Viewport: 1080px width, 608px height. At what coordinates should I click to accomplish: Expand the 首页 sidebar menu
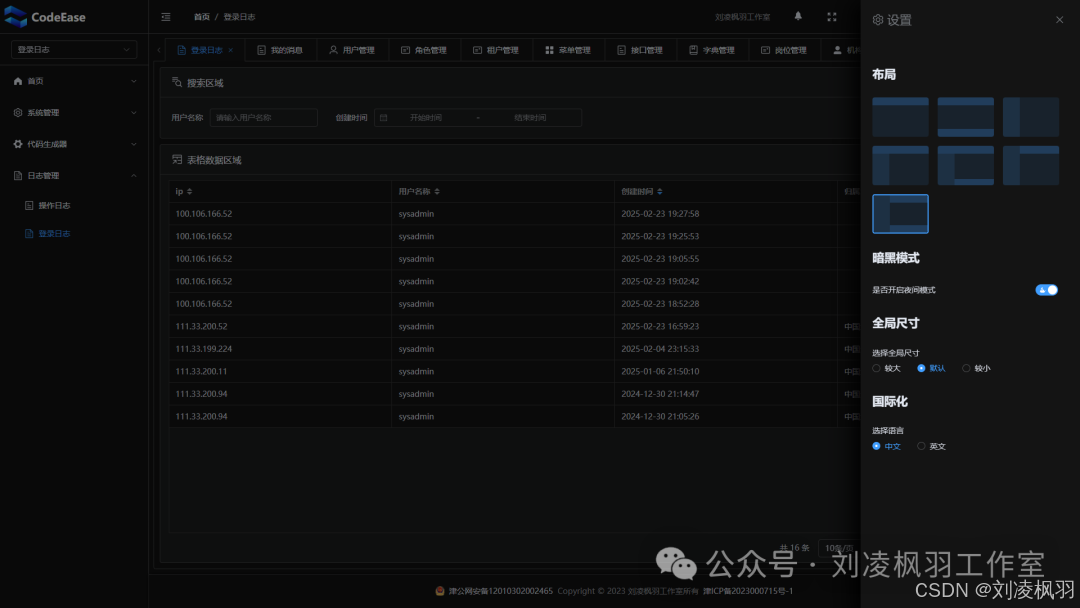coord(134,81)
